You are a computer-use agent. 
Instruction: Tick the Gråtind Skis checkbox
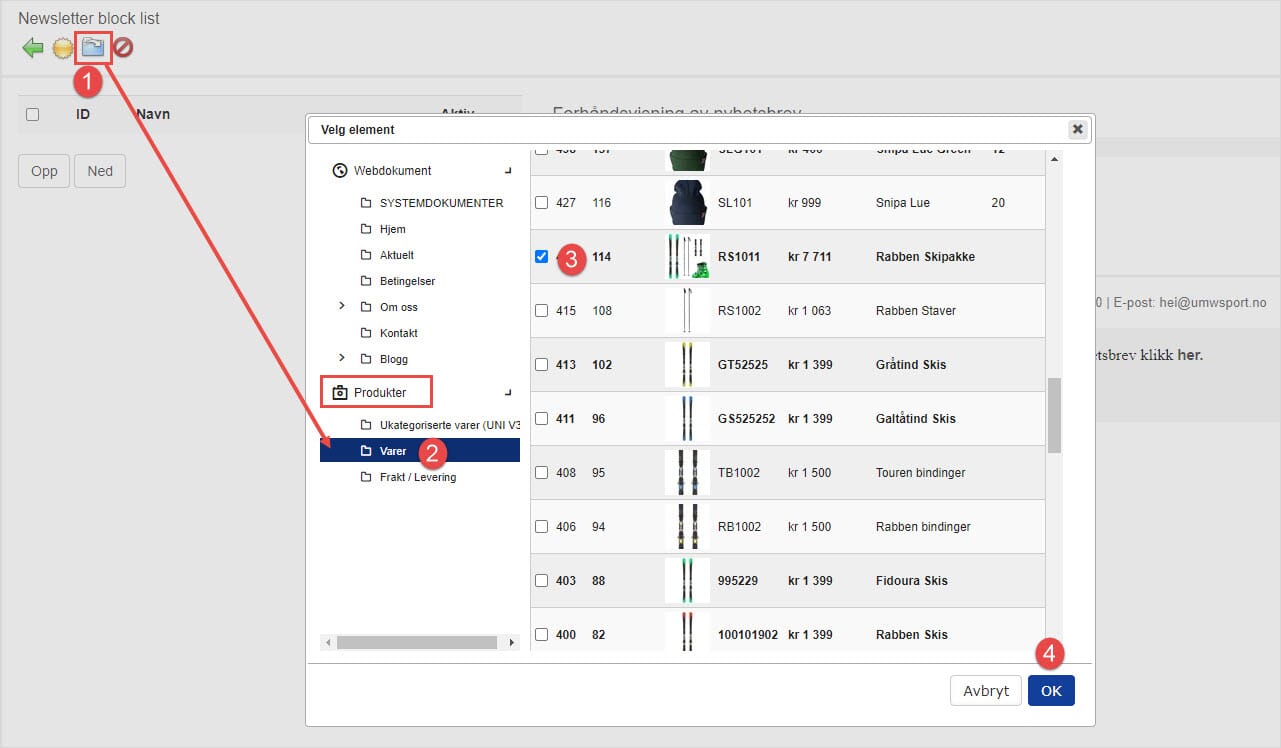point(541,365)
